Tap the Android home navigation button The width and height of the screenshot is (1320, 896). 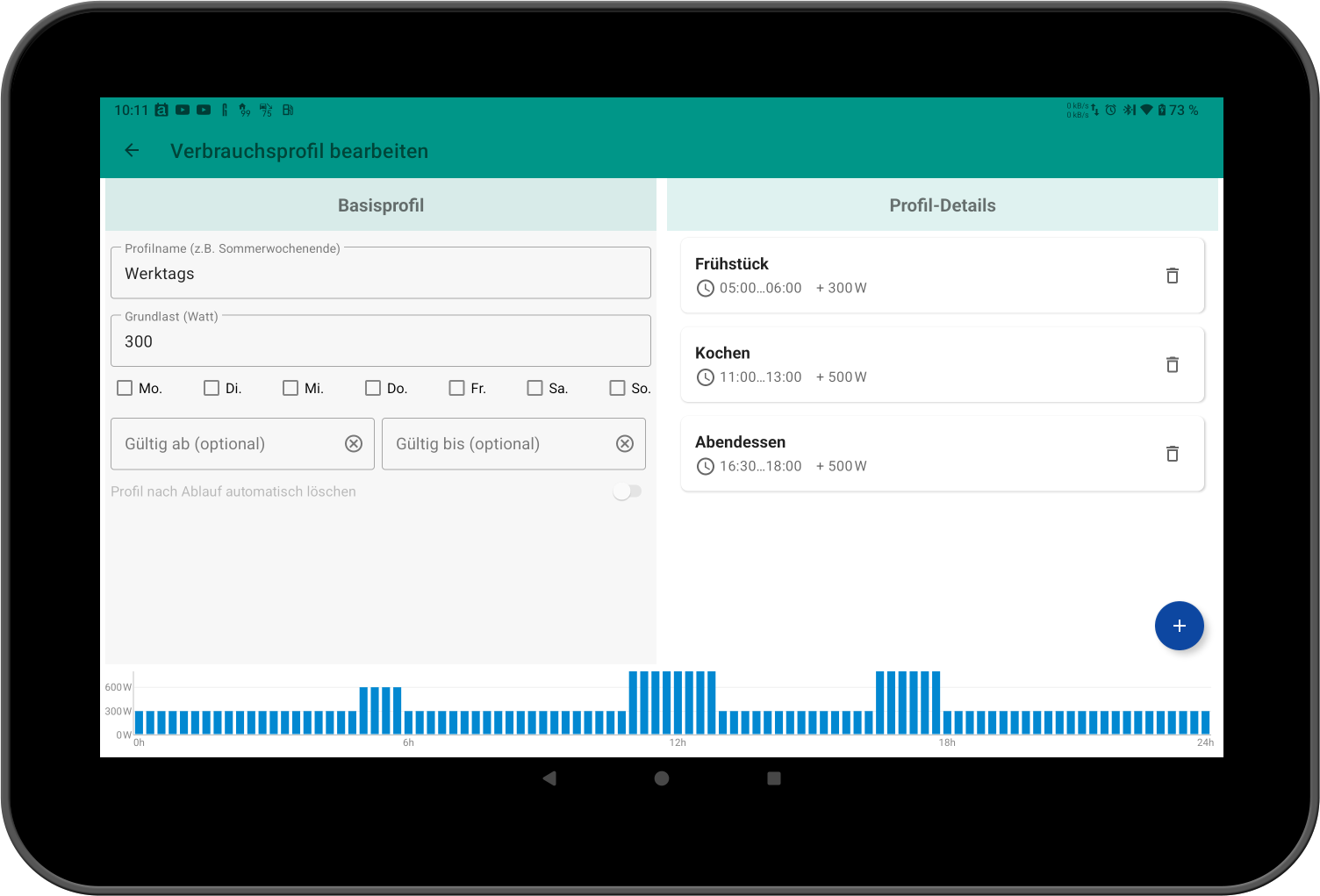click(662, 778)
